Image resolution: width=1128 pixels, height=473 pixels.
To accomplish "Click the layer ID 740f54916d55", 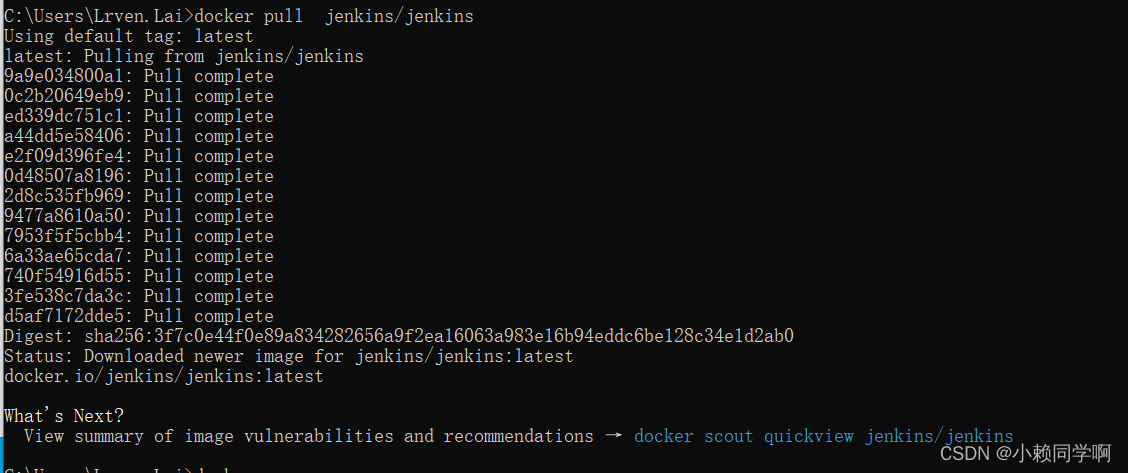I will tap(69, 277).
